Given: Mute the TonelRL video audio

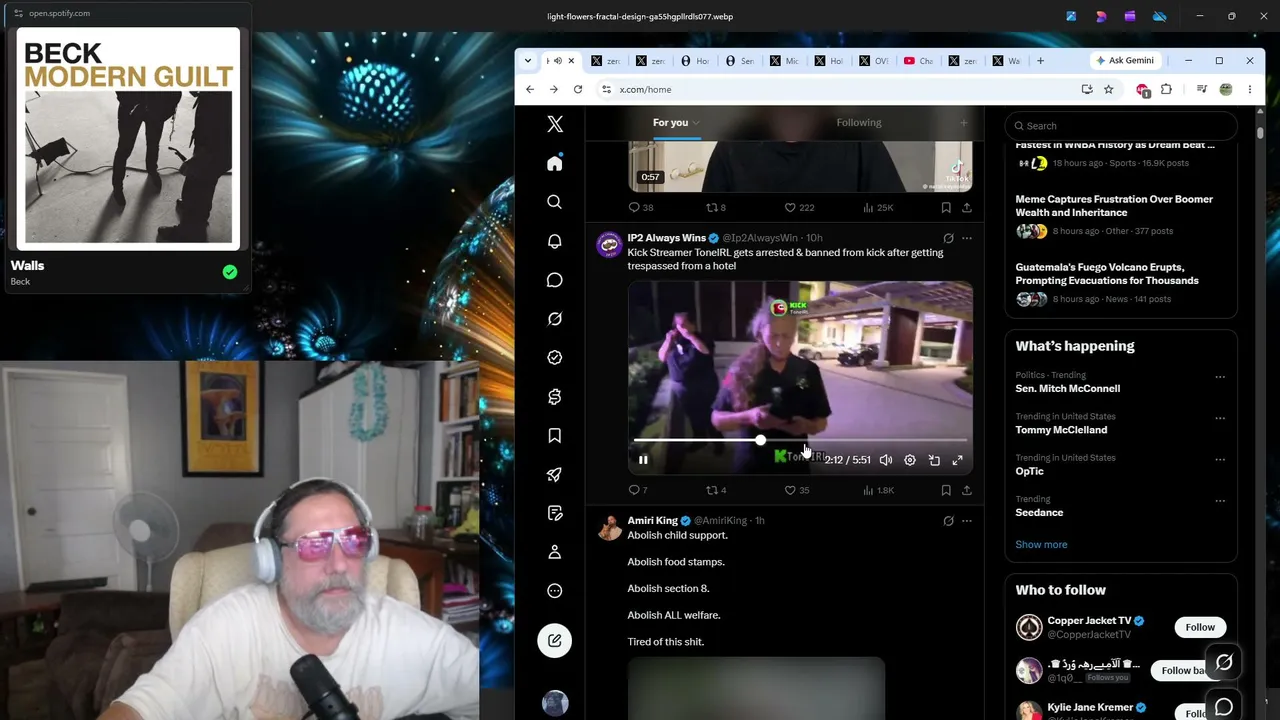Looking at the screenshot, I should point(886,460).
